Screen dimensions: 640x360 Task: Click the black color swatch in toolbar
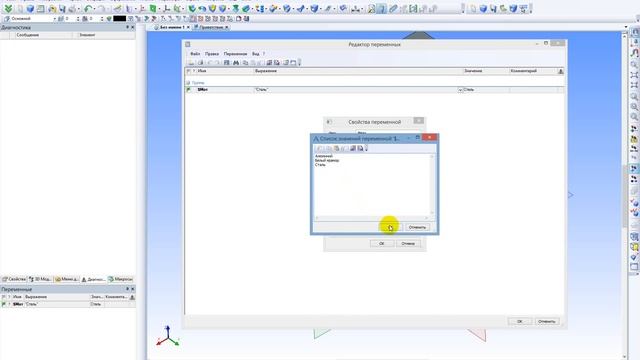[x=120, y=19]
